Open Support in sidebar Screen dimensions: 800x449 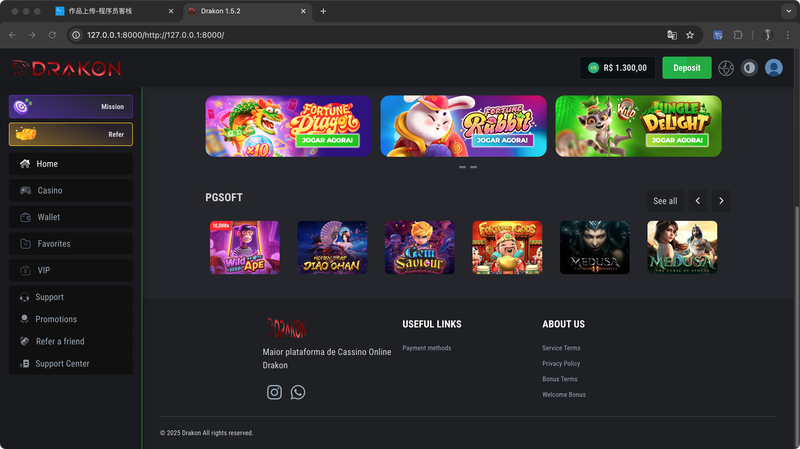71,297
